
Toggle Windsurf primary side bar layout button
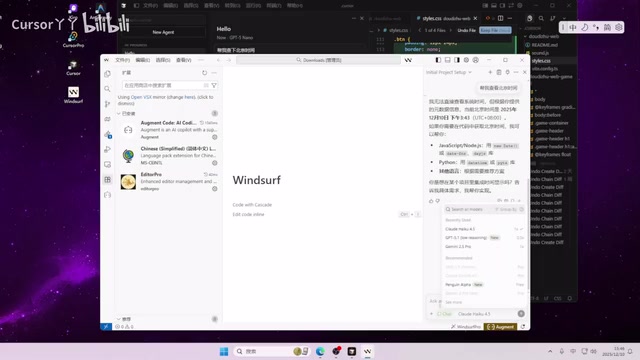(438, 60)
